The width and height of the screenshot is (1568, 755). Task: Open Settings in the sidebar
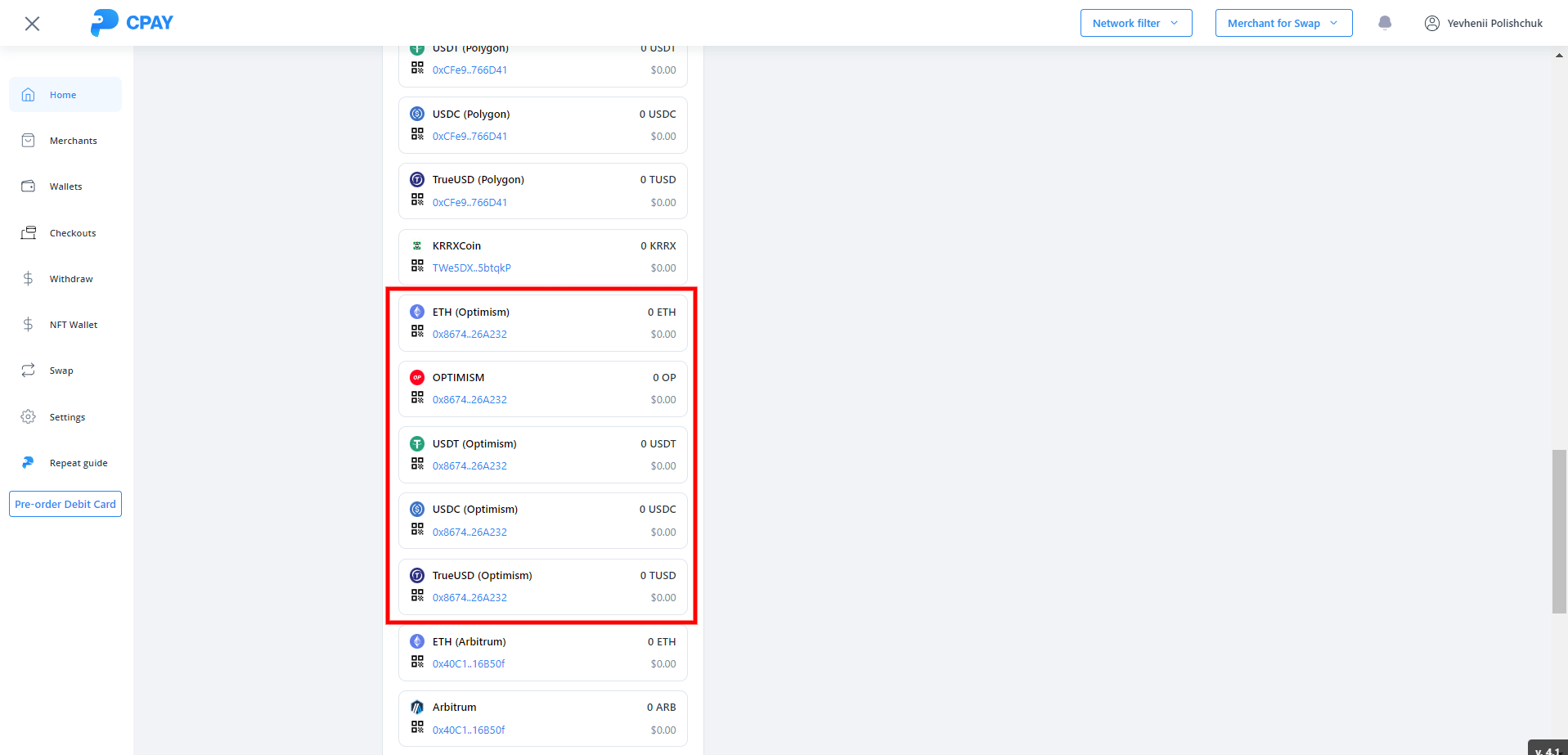[67, 417]
